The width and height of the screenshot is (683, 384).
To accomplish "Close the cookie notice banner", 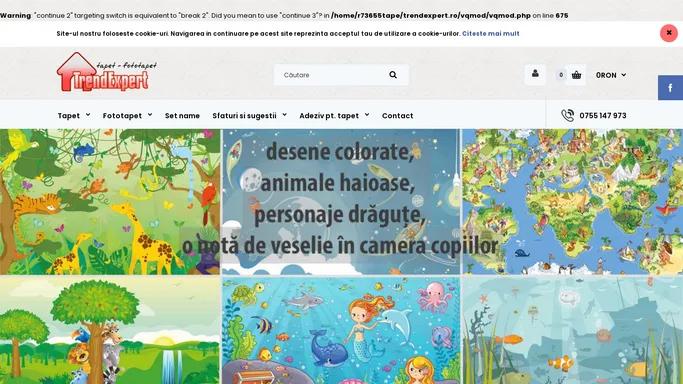I will [x=669, y=33].
